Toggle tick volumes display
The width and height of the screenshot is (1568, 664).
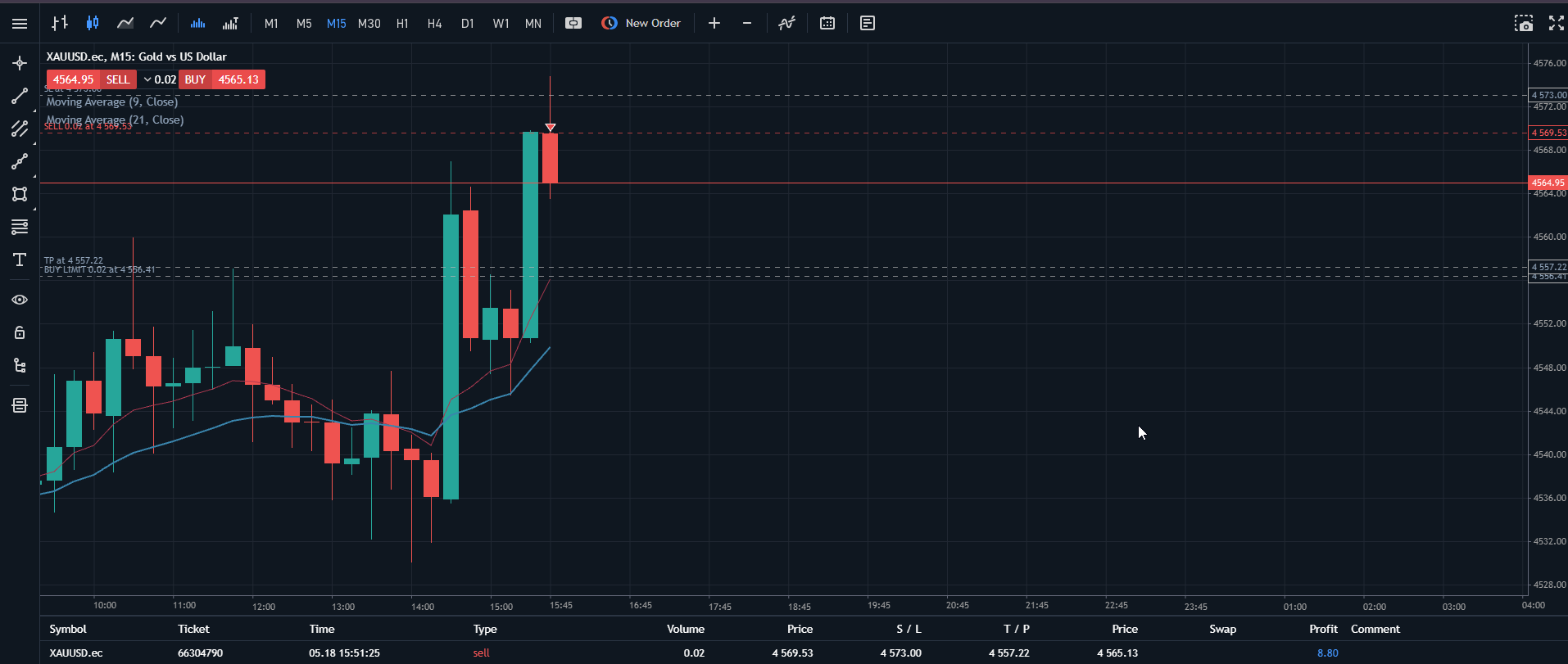(197, 24)
